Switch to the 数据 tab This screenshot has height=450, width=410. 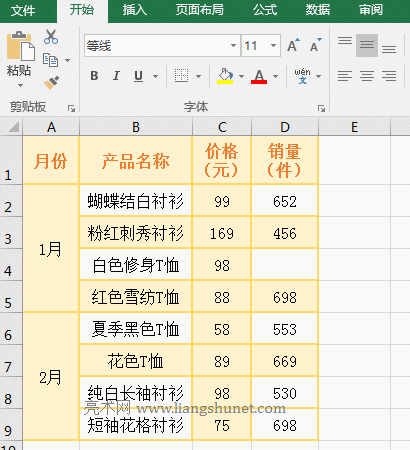coord(318,10)
